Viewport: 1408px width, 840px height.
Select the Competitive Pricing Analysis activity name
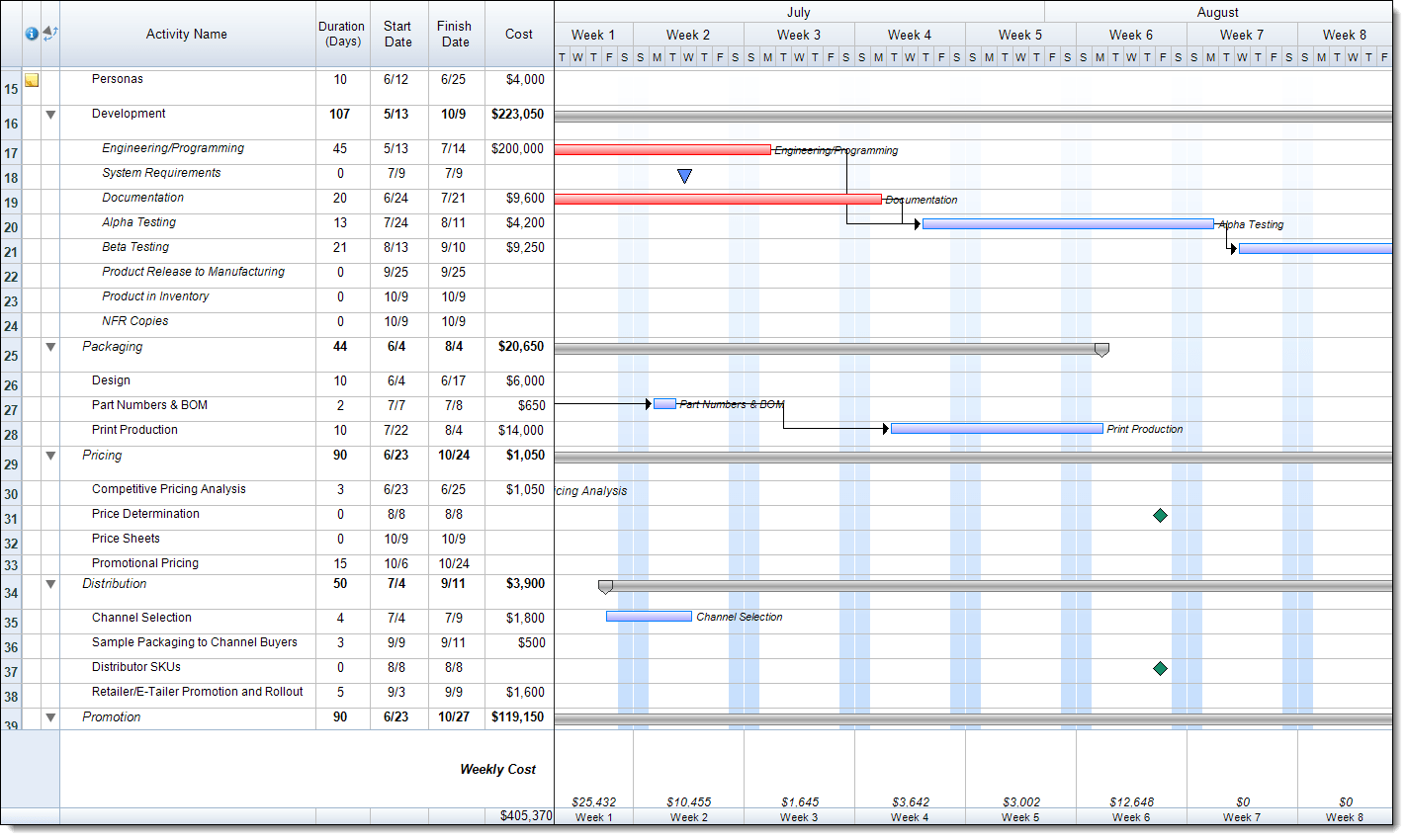click(169, 489)
